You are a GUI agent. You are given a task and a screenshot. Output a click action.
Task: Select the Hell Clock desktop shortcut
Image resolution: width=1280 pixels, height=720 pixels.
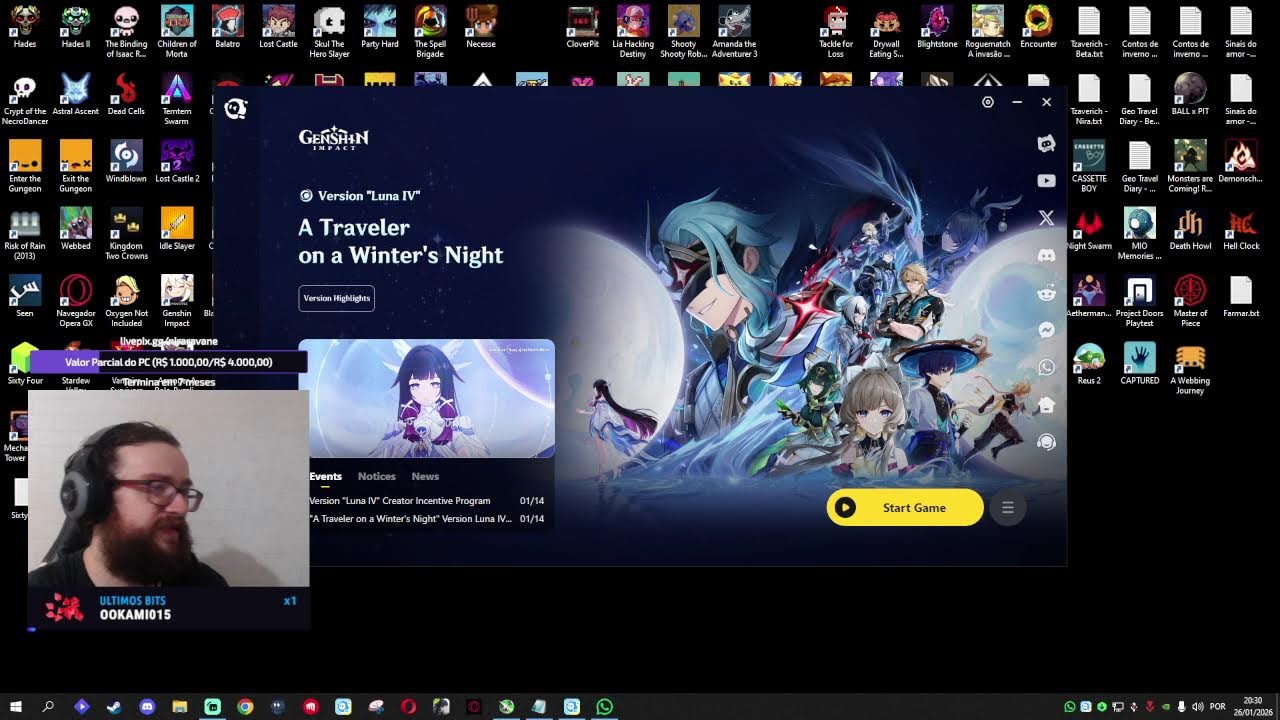(x=1241, y=229)
